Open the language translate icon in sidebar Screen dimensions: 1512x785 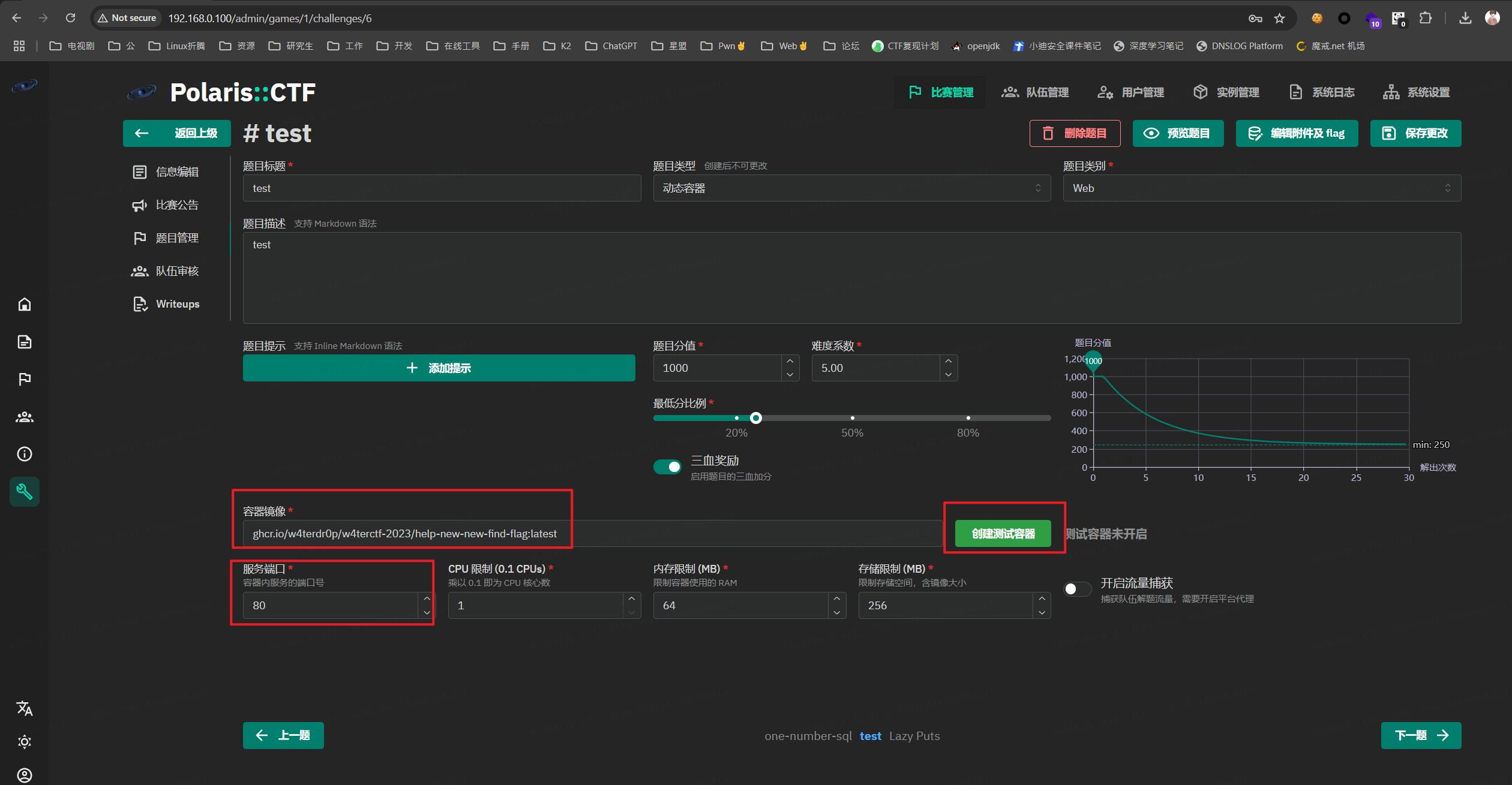click(25, 708)
